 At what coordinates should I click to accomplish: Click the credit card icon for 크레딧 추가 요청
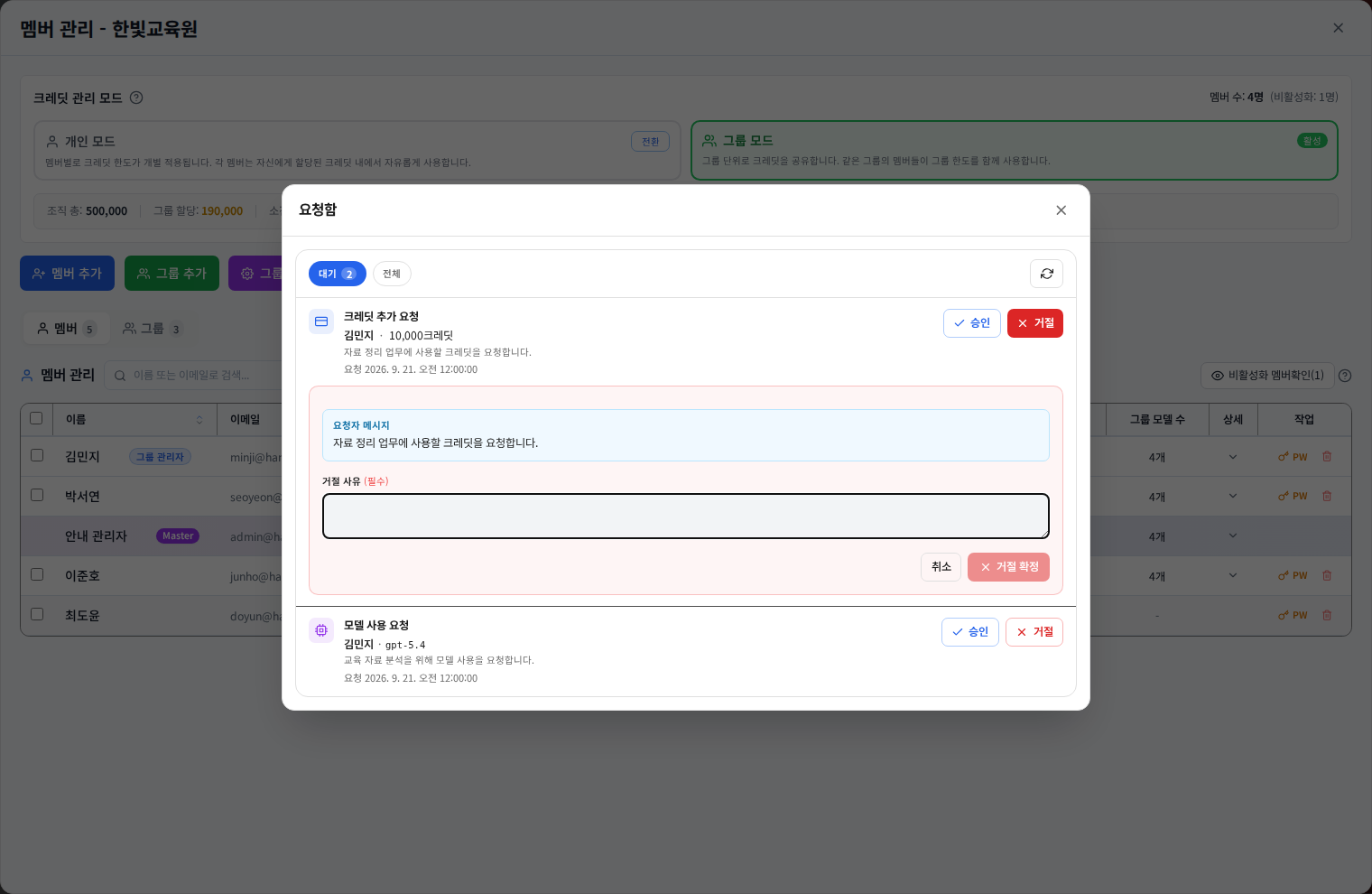coord(321,321)
